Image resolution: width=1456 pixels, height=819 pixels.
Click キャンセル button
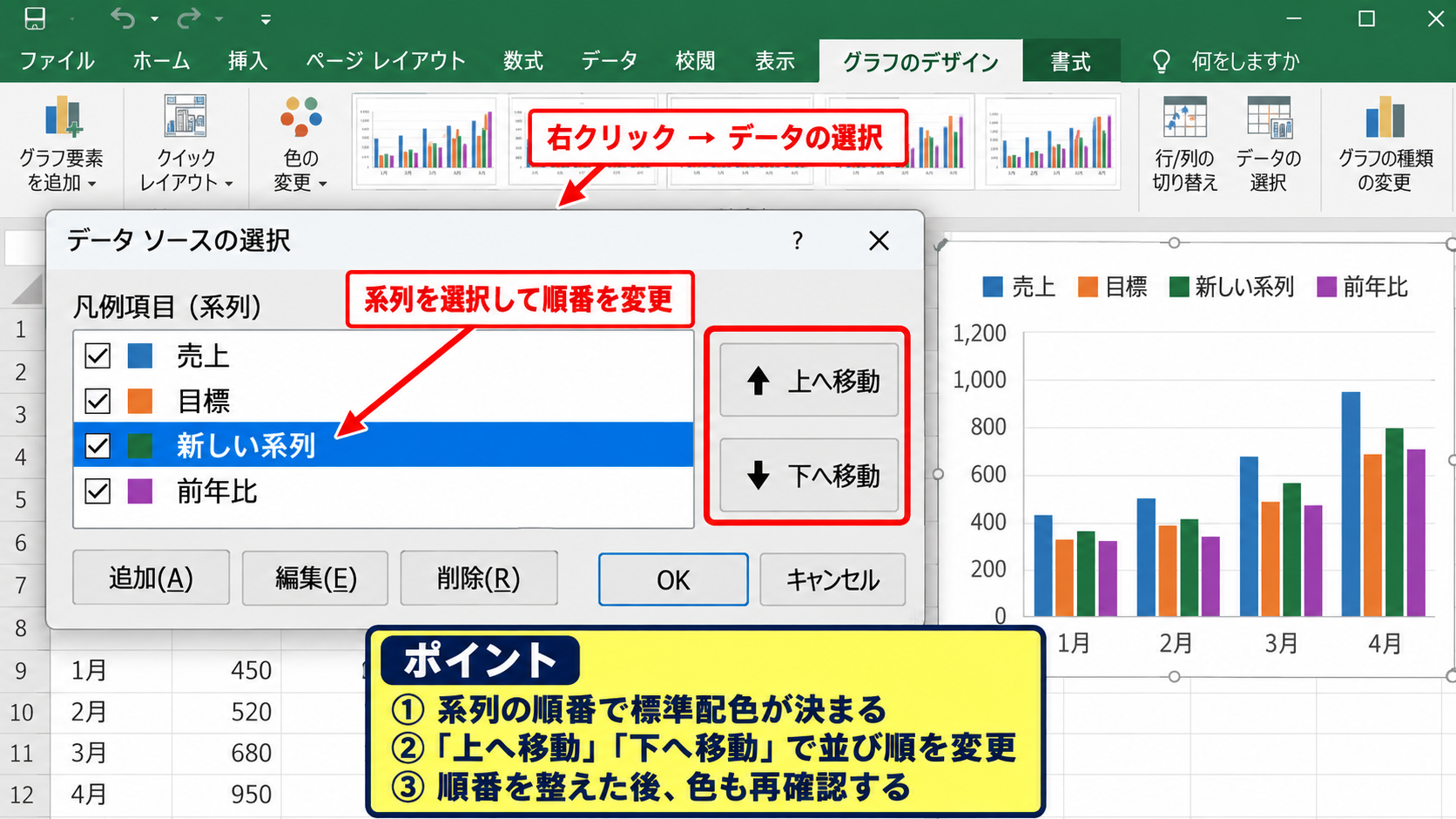coord(832,579)
